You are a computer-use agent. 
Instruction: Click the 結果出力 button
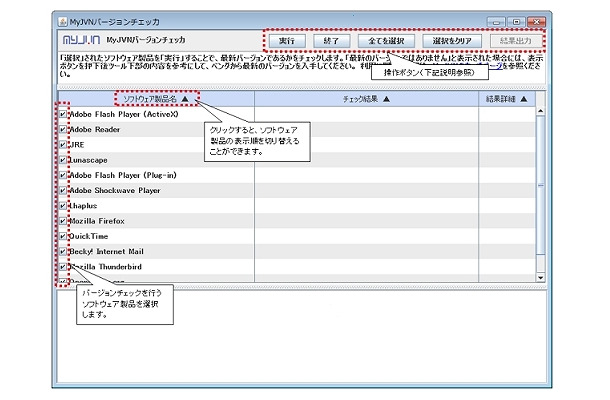click(x=516, y=41)
